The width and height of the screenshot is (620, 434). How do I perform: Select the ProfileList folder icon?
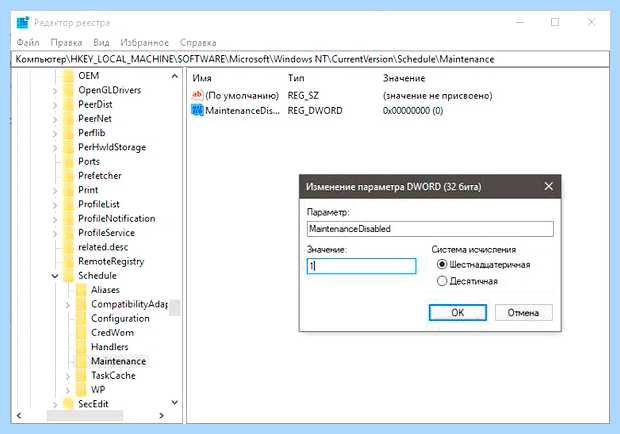coord(69,204)
